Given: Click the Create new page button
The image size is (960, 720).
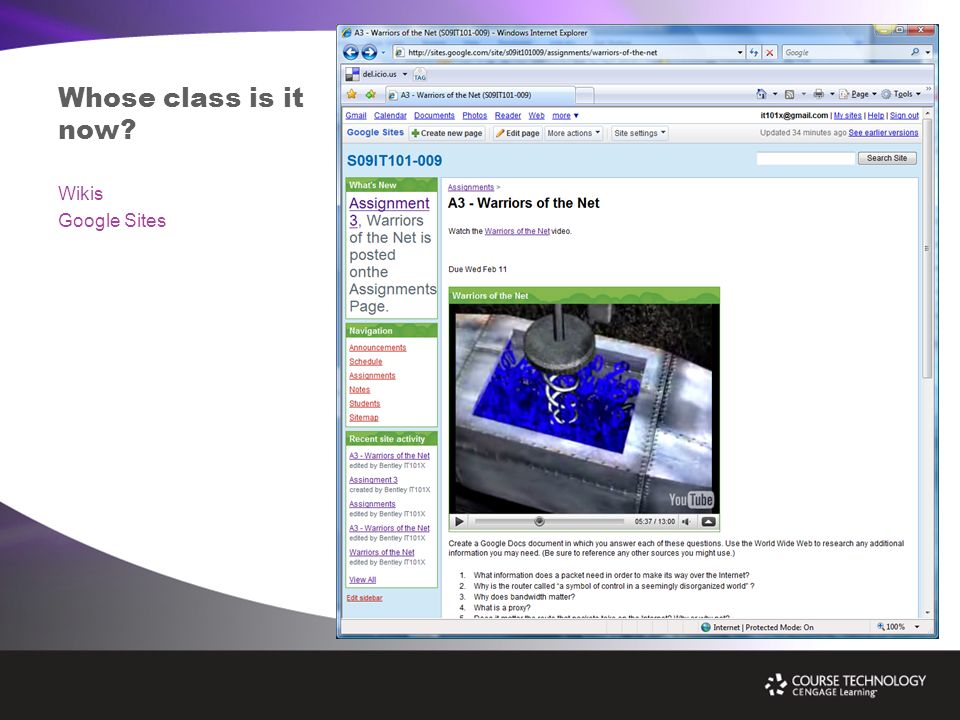Looking at the screenshot, I should [447, 133].
